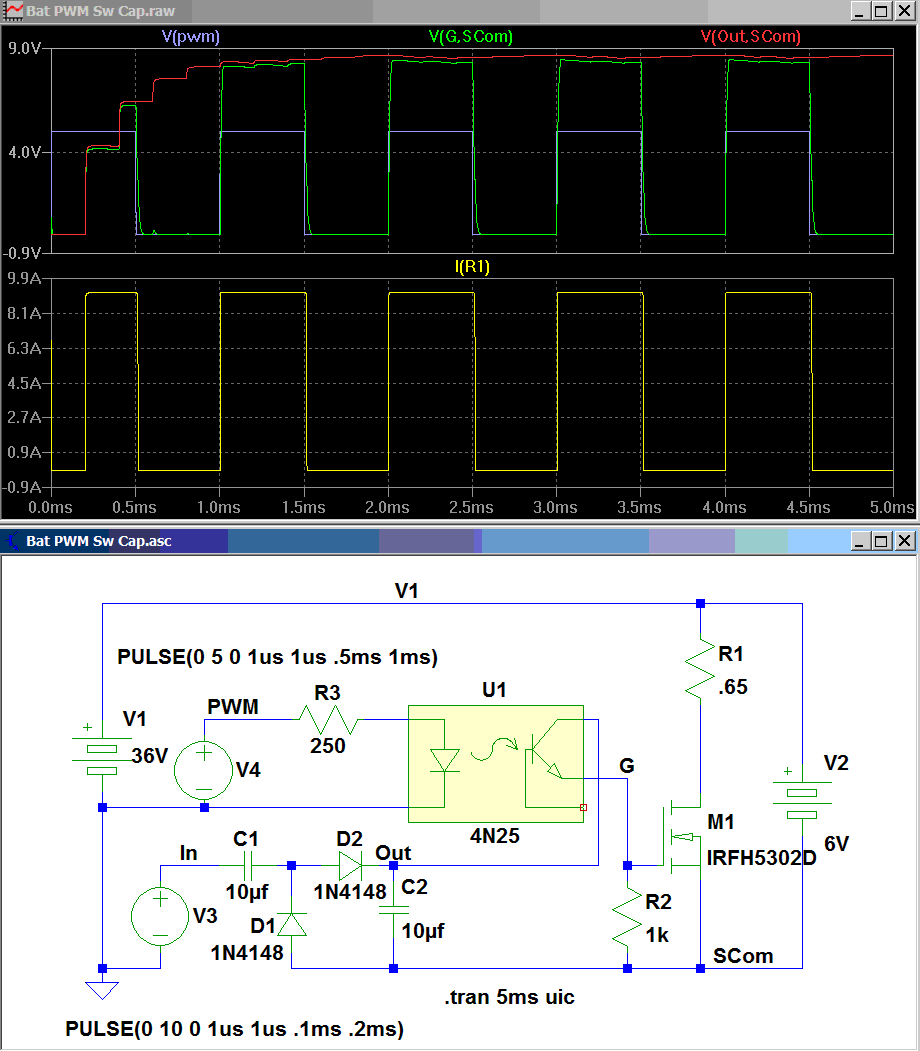Minimize the Bat PWM Sw Cap.raw window
Screen dimensions: 920x1051
pos(861,11)
